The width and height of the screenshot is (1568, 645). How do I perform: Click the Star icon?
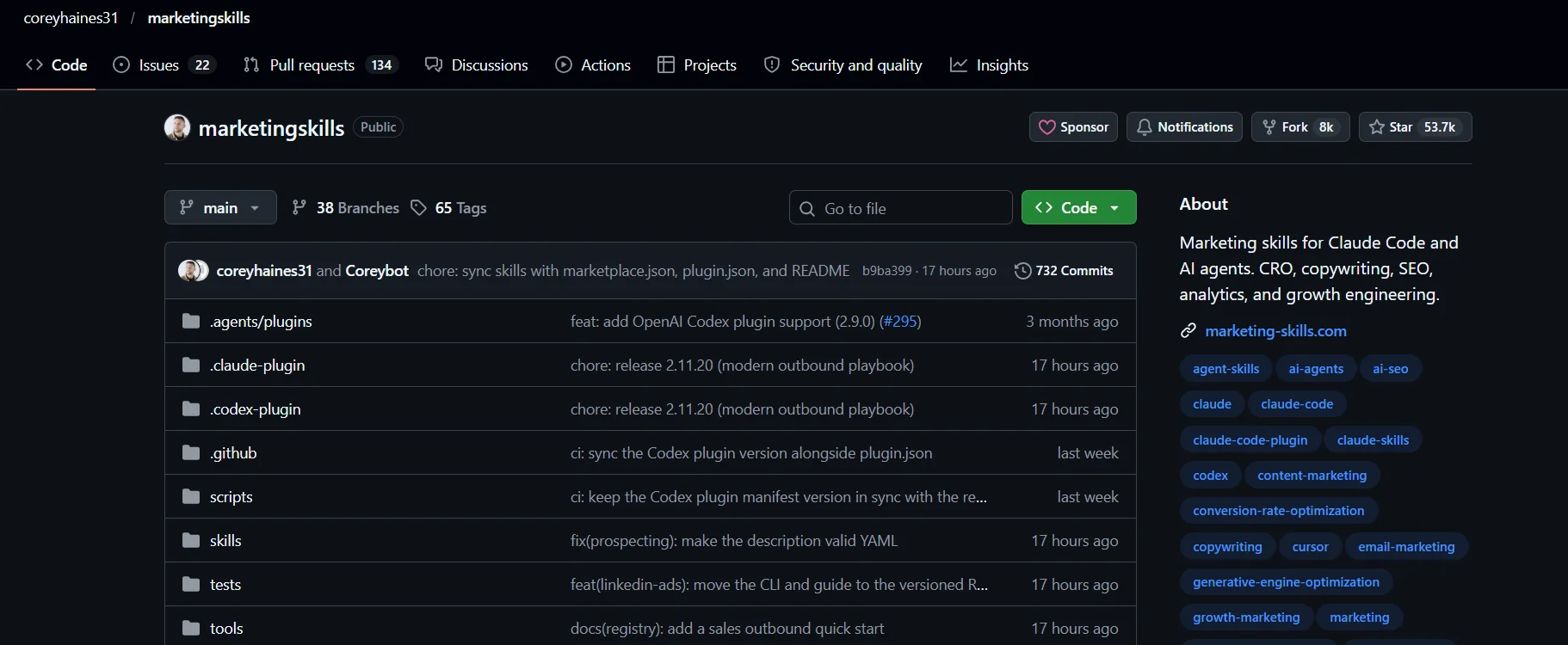coord(1377,127)
